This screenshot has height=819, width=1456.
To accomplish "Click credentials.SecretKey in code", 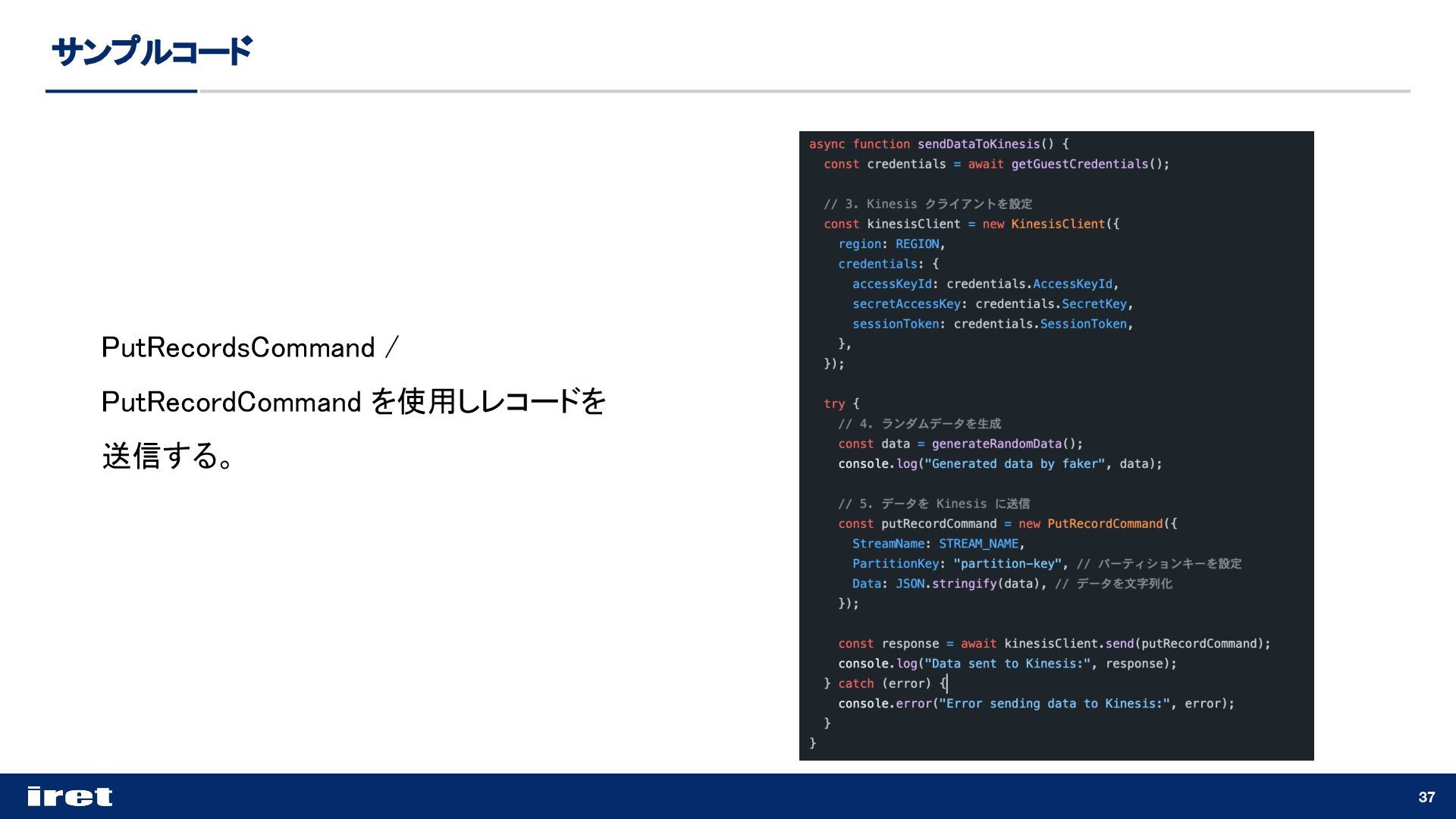I will coord(1051,304).
